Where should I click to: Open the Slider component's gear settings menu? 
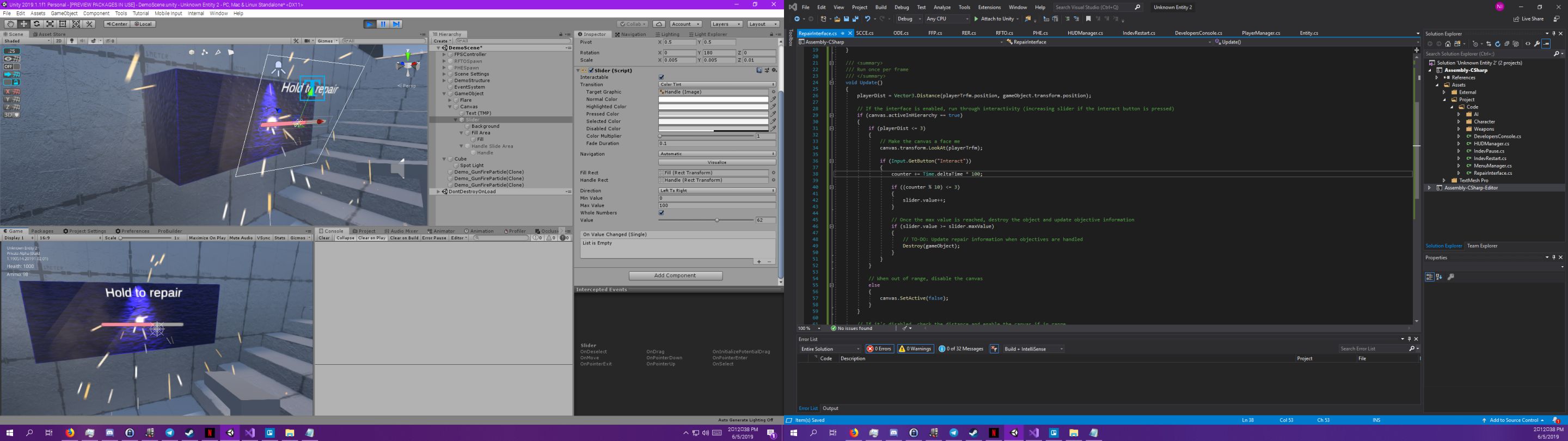click(x=774, y=70)
